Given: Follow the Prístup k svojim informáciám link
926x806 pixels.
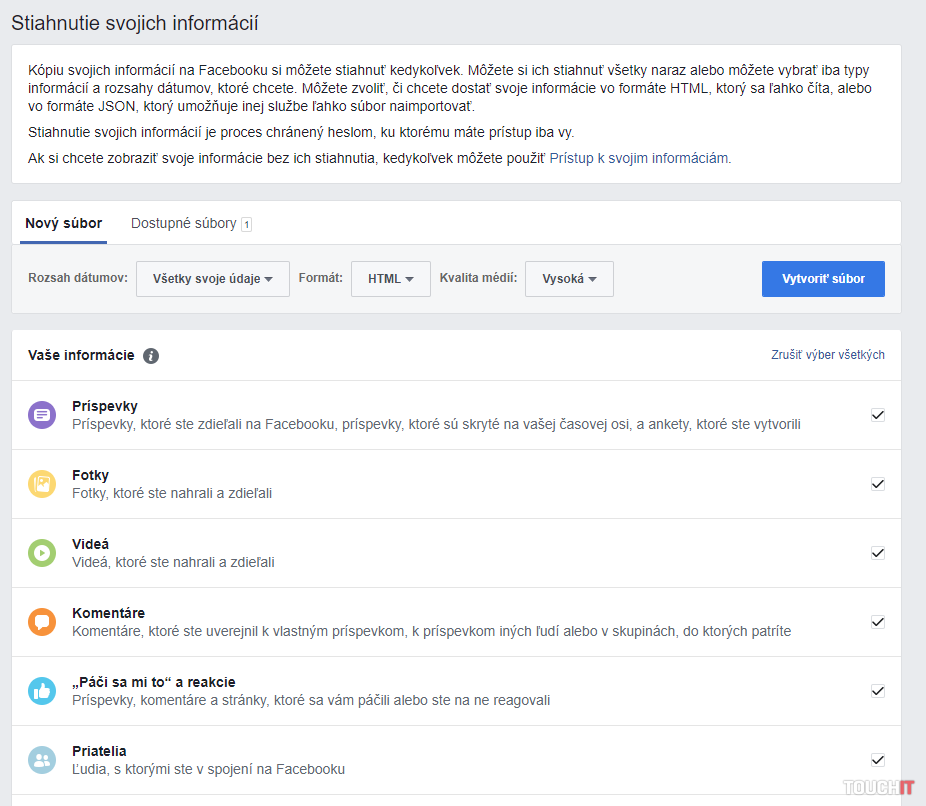Looking at the screenshot, I should [x=640, y=158].
